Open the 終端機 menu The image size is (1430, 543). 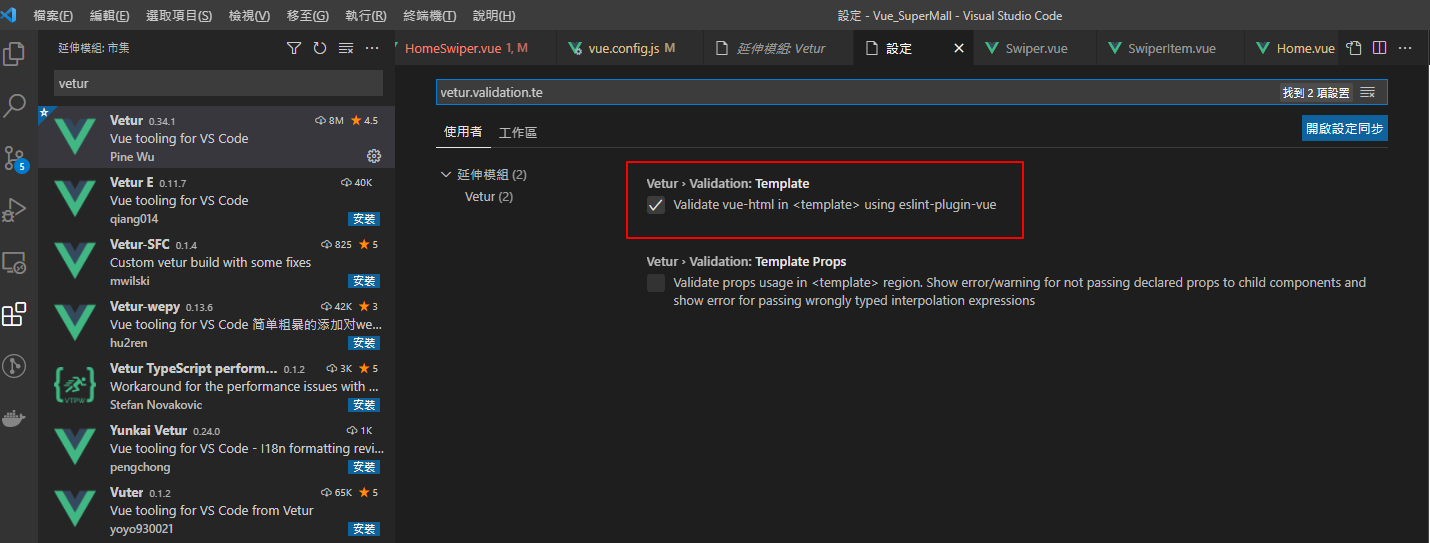tap(430, 16)
